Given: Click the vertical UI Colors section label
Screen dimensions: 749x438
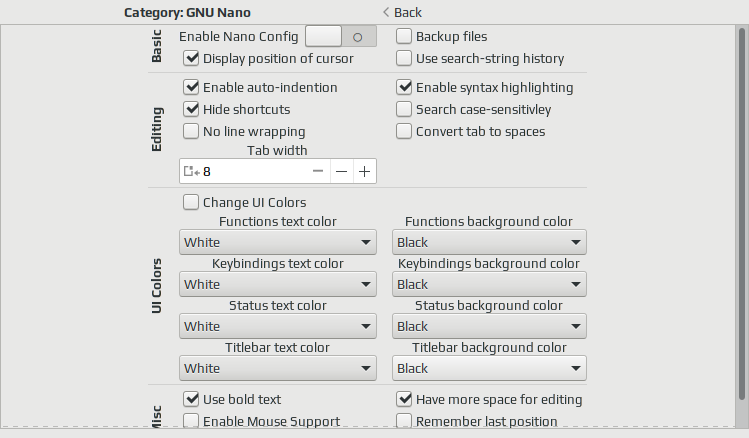Looking at the screenshot, I should click(x=156, y=286).
